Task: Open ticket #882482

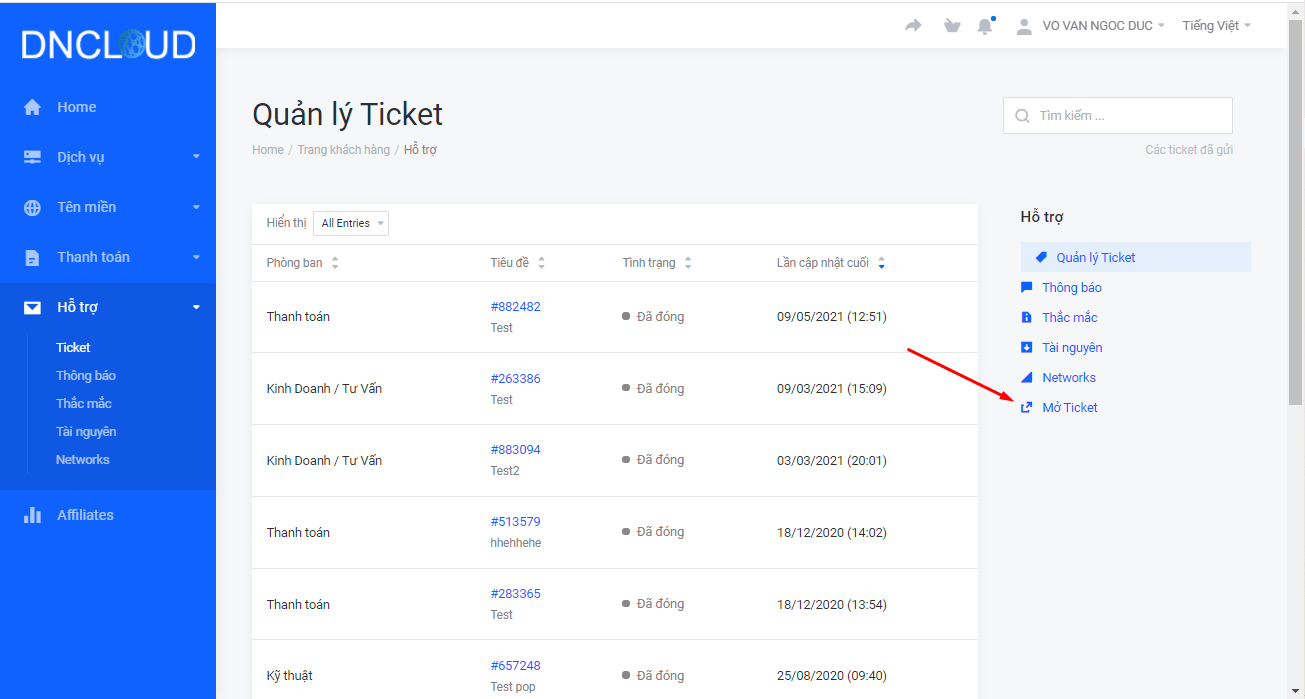Action: (x=515, y=307)
